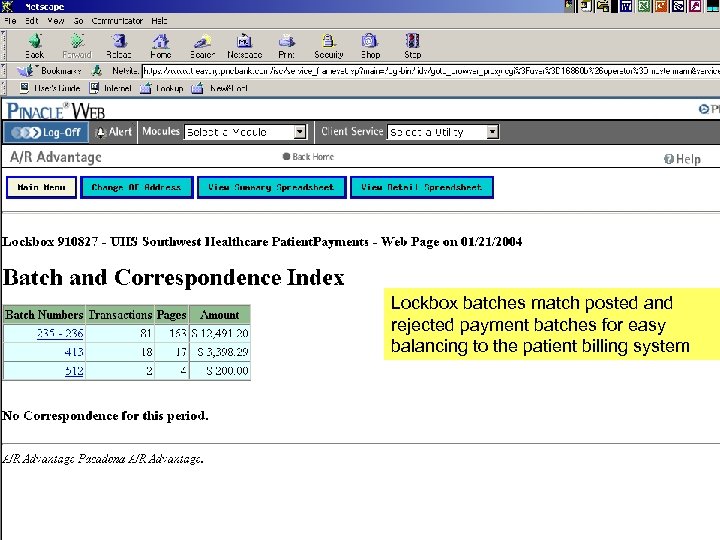Viewport: 720px width, 540px height.
Task: Click the Back Home bullet link
Action: point(308,157)
